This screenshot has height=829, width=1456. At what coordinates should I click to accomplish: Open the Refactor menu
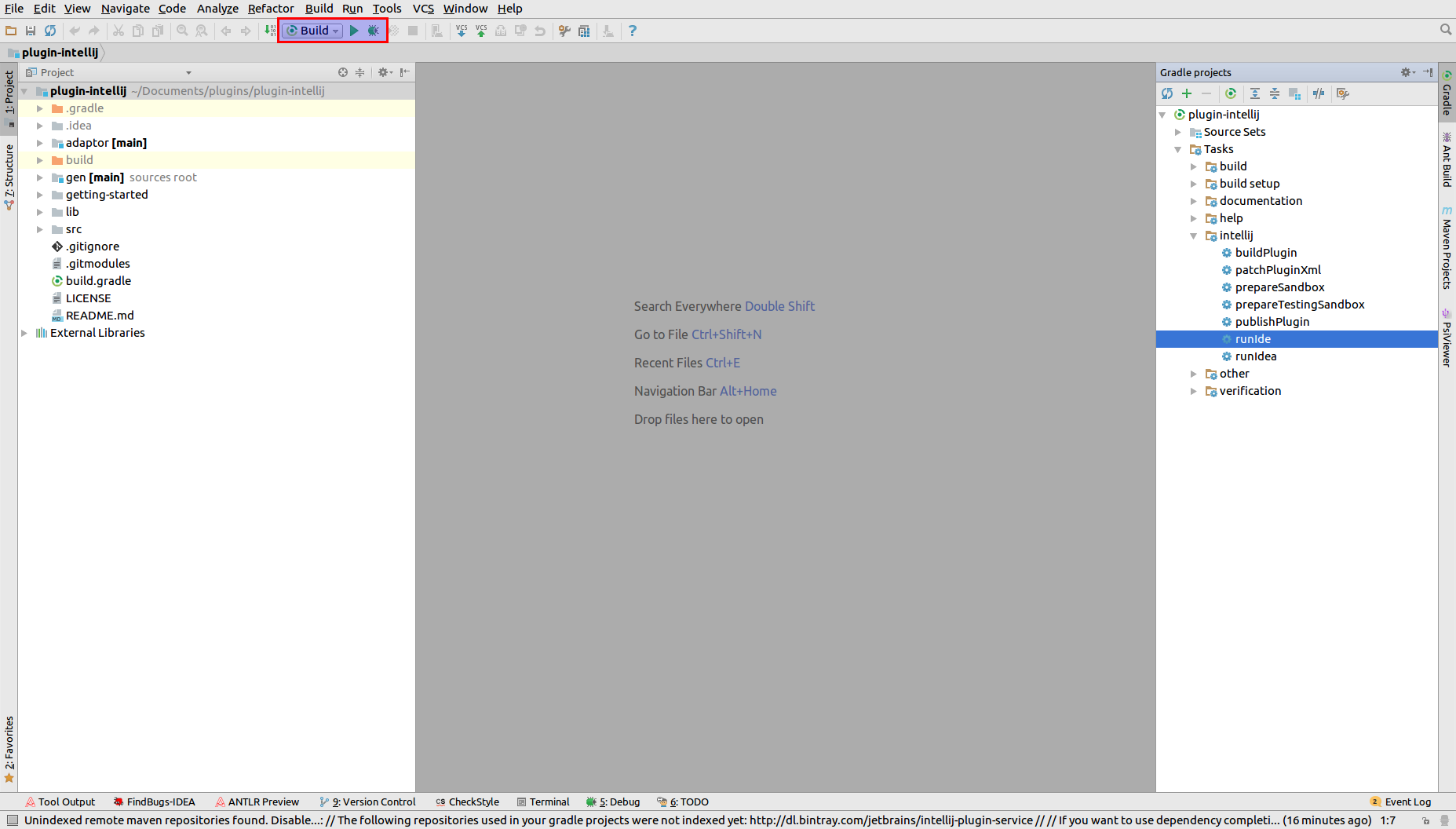coord(271,9)
